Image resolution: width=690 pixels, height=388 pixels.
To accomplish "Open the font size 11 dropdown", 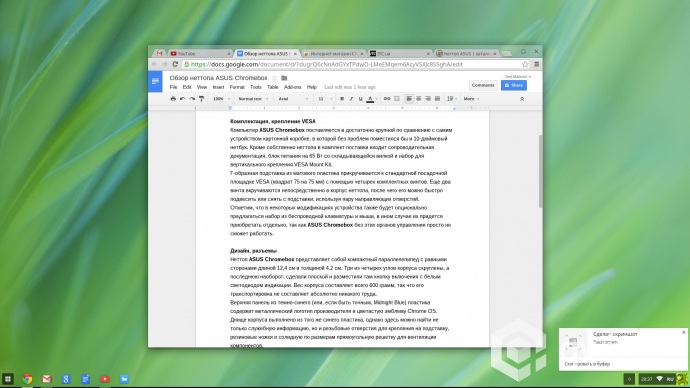I will tap(325, 99).
